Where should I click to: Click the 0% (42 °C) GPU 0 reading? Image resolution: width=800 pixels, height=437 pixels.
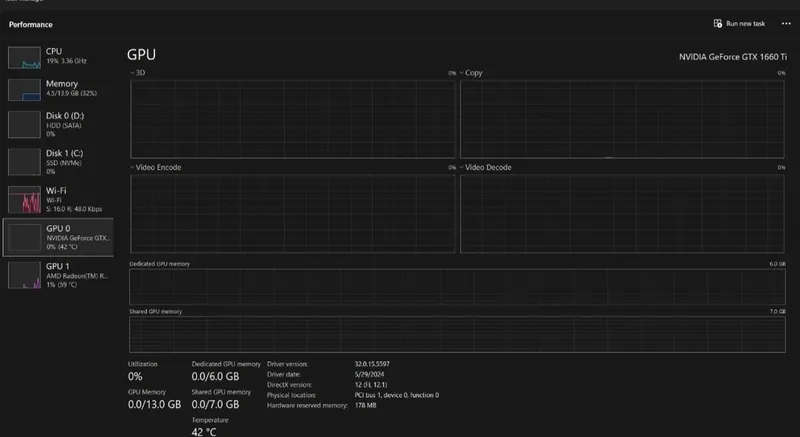click(62, 247)
